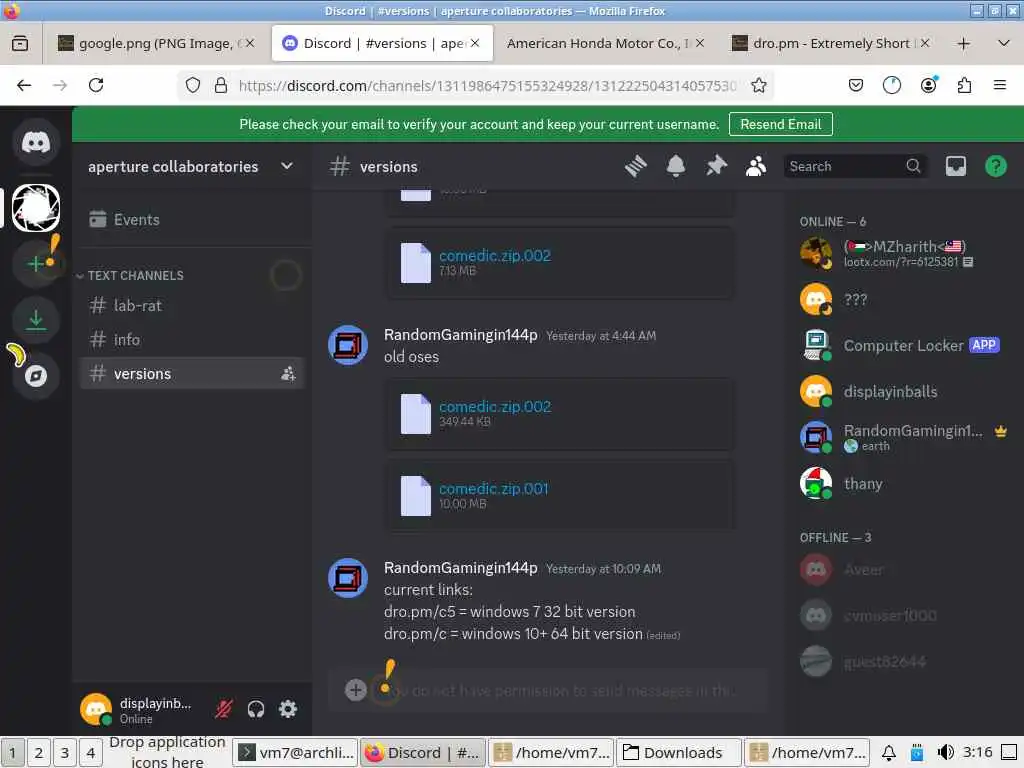This screenshot has width=1024, height=768.
Task: Open Notification Settings bell in channel header
Action: (x=676, y=167)
